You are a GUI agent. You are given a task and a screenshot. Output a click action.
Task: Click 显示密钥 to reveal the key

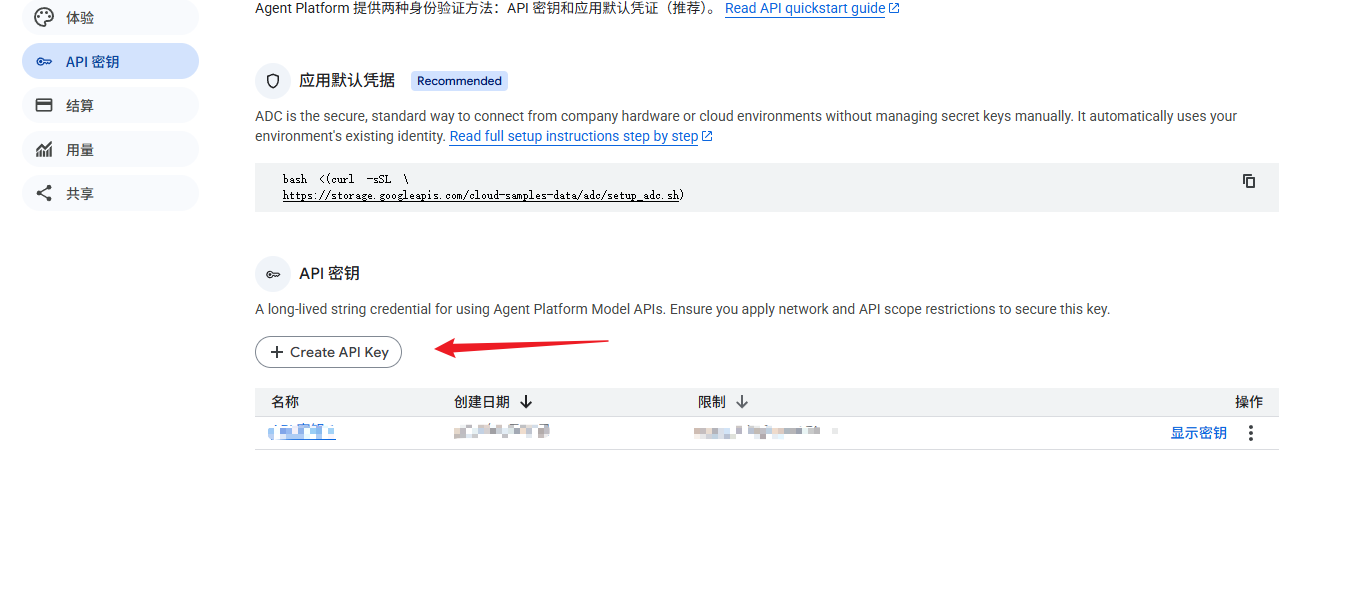1198,433
